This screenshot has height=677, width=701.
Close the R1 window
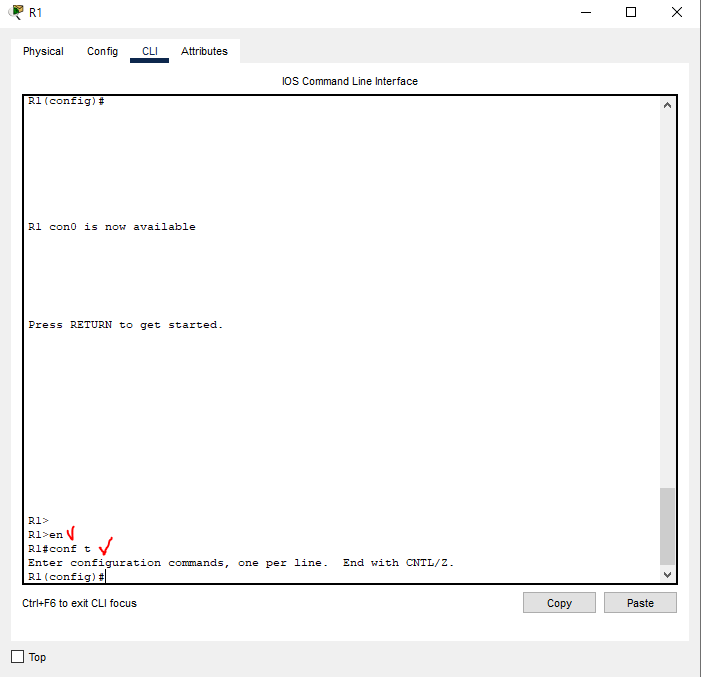tap(677, 13)
